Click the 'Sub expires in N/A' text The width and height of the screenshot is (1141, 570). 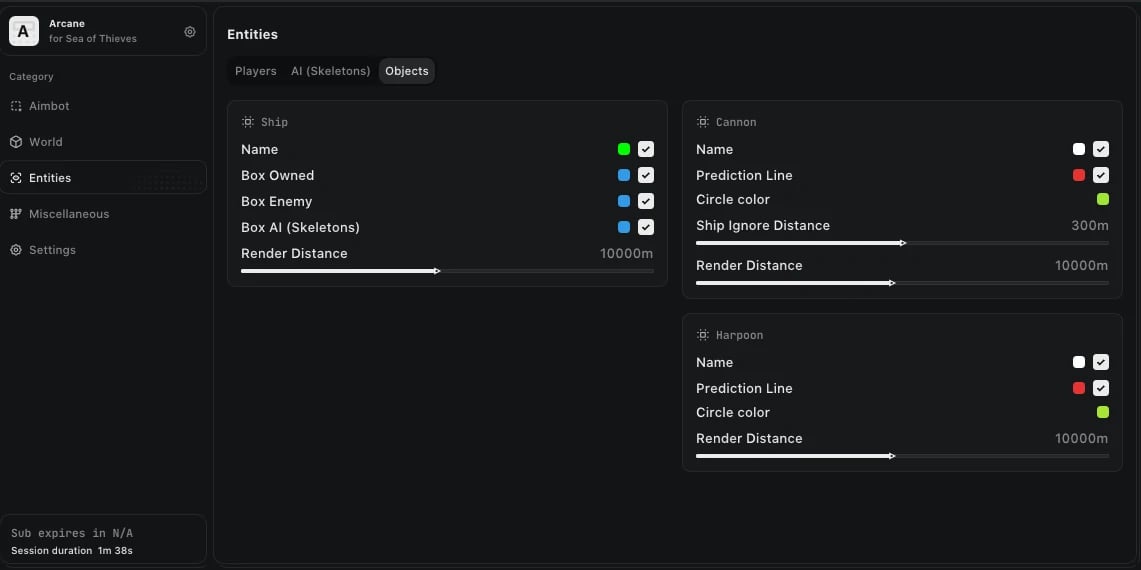[71, 534]
